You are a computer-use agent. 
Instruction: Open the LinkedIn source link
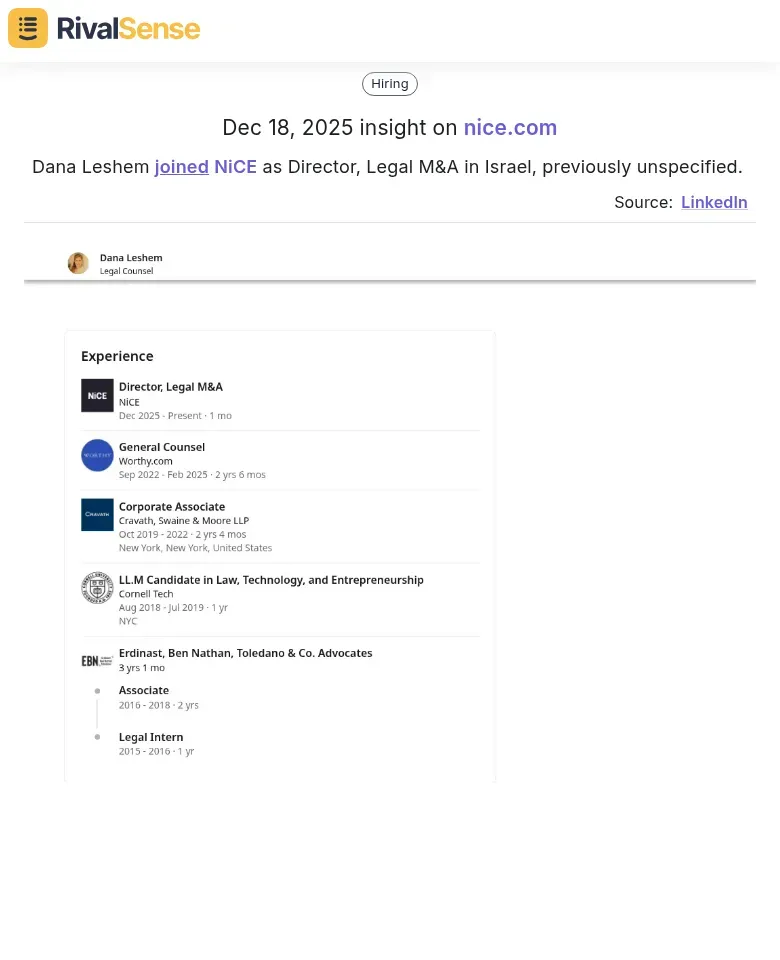714,202
